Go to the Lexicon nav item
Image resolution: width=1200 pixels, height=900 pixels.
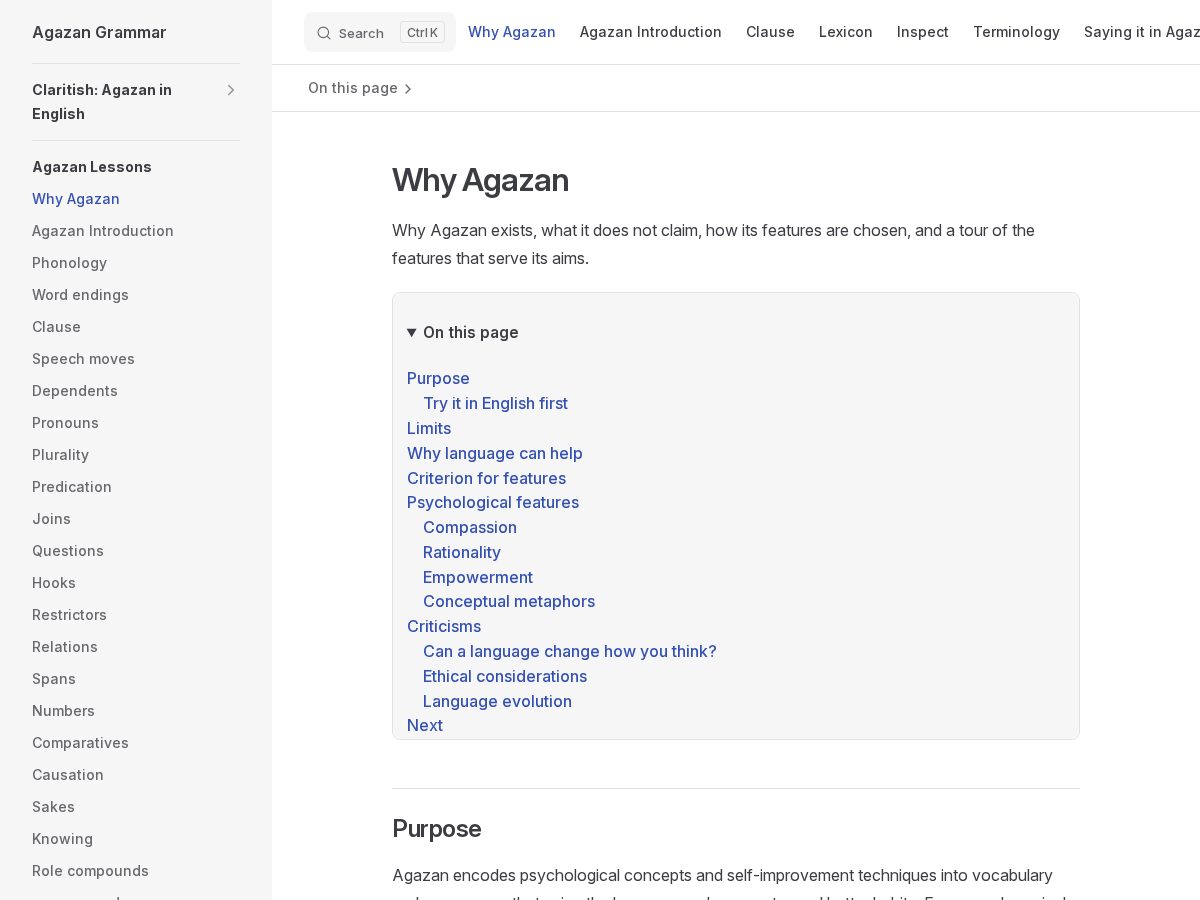click(846, 32)
